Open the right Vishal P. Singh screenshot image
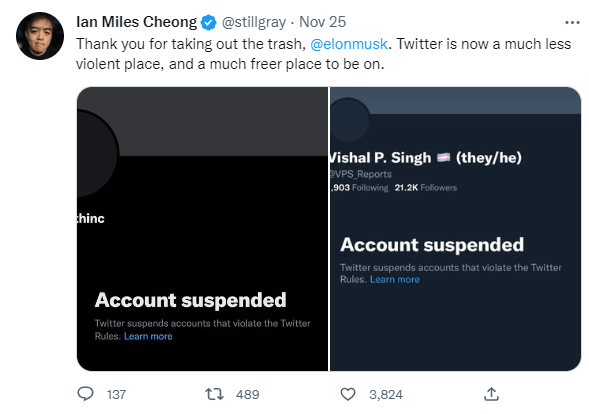 (455, 229)
